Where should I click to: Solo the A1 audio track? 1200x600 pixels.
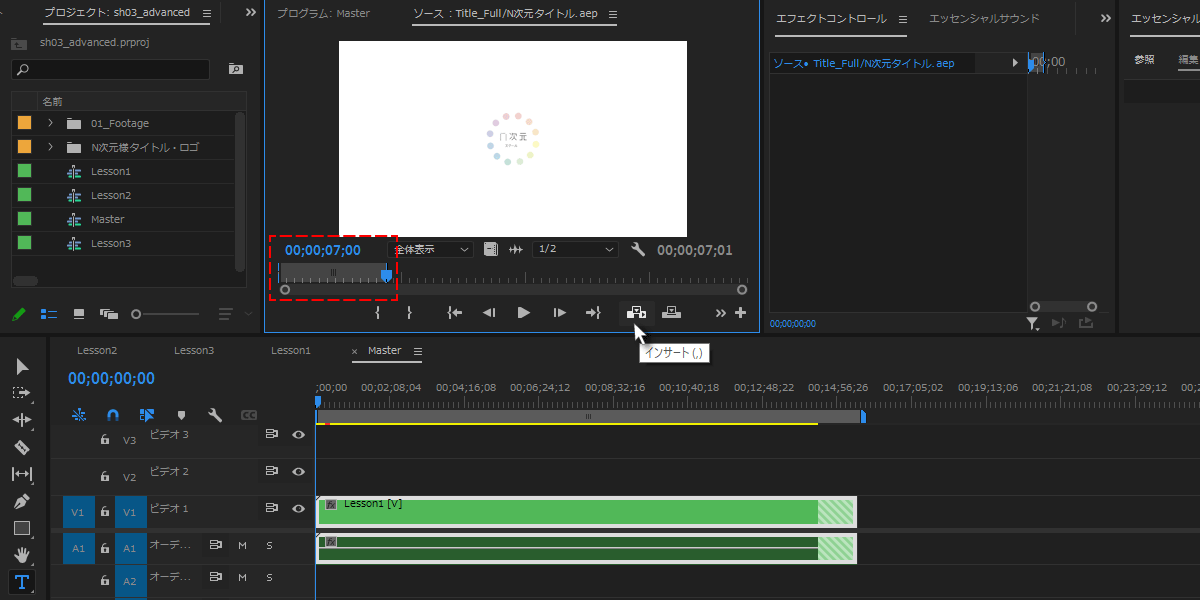(269, 546)
